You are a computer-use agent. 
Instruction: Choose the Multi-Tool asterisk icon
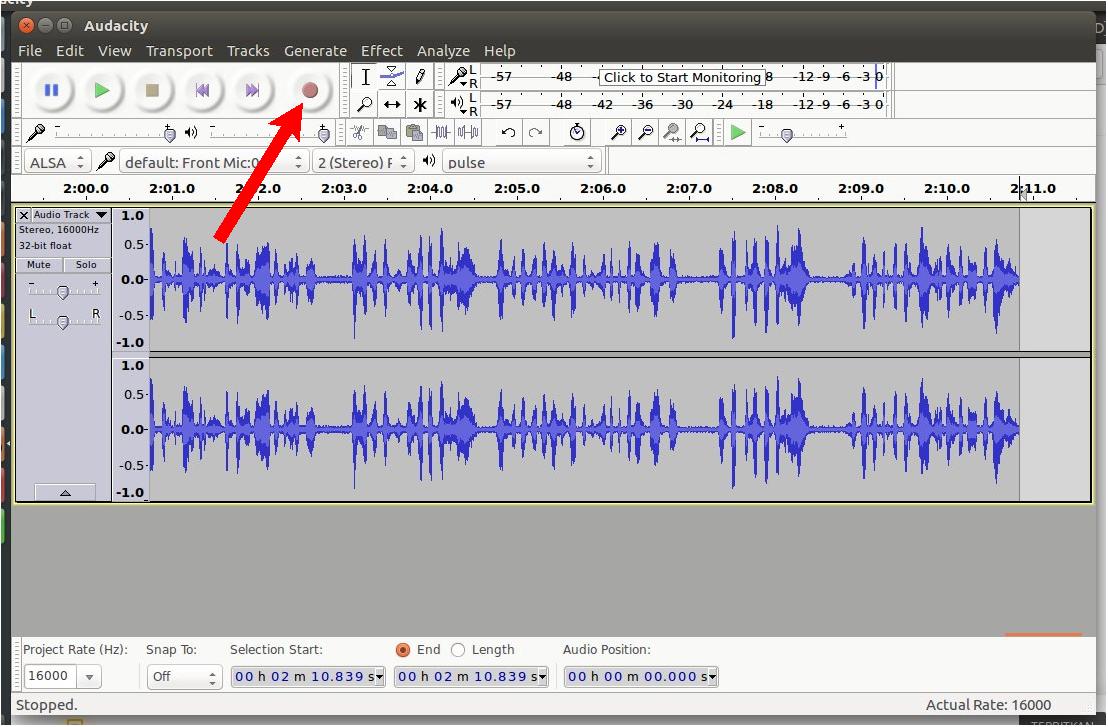[420, 104]
